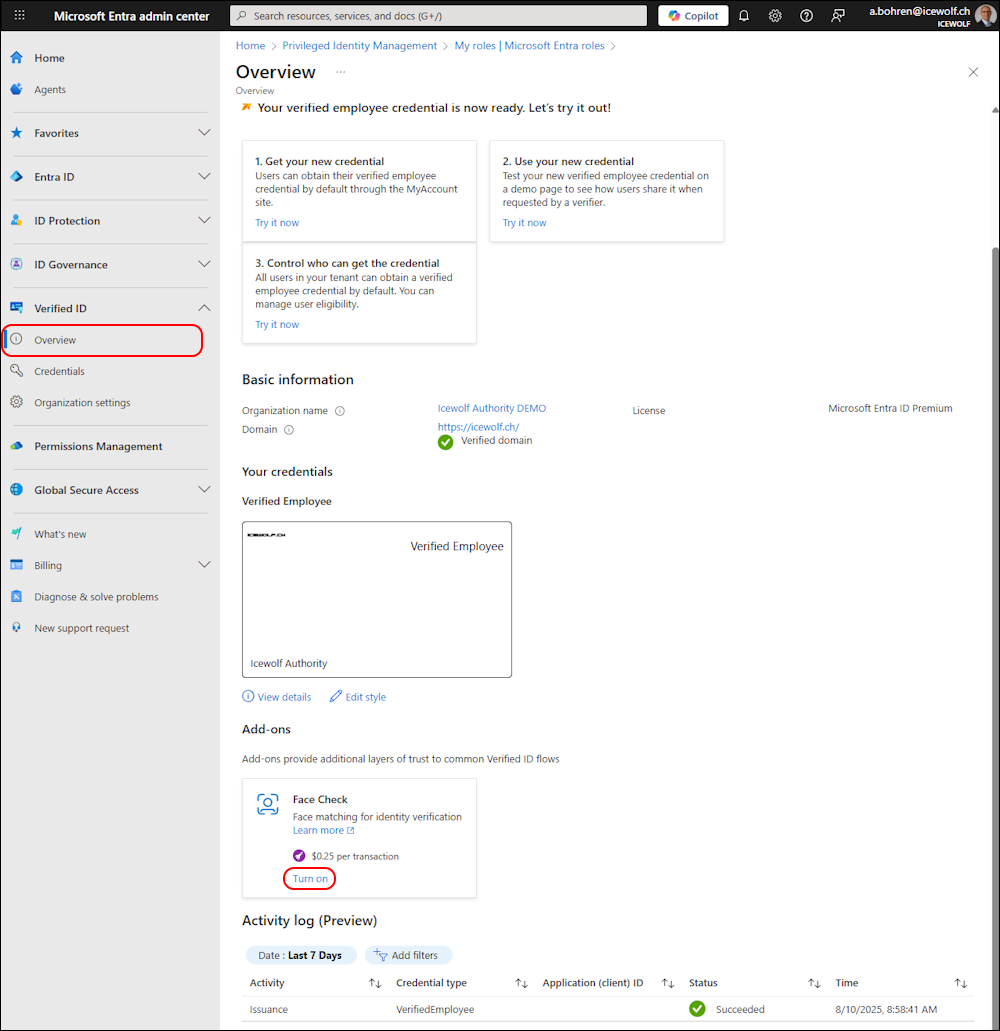The image size is (1000, 1031).
Task: Click the VerifiedEmployee credential type cell
Action: [x=435, y=1009]
